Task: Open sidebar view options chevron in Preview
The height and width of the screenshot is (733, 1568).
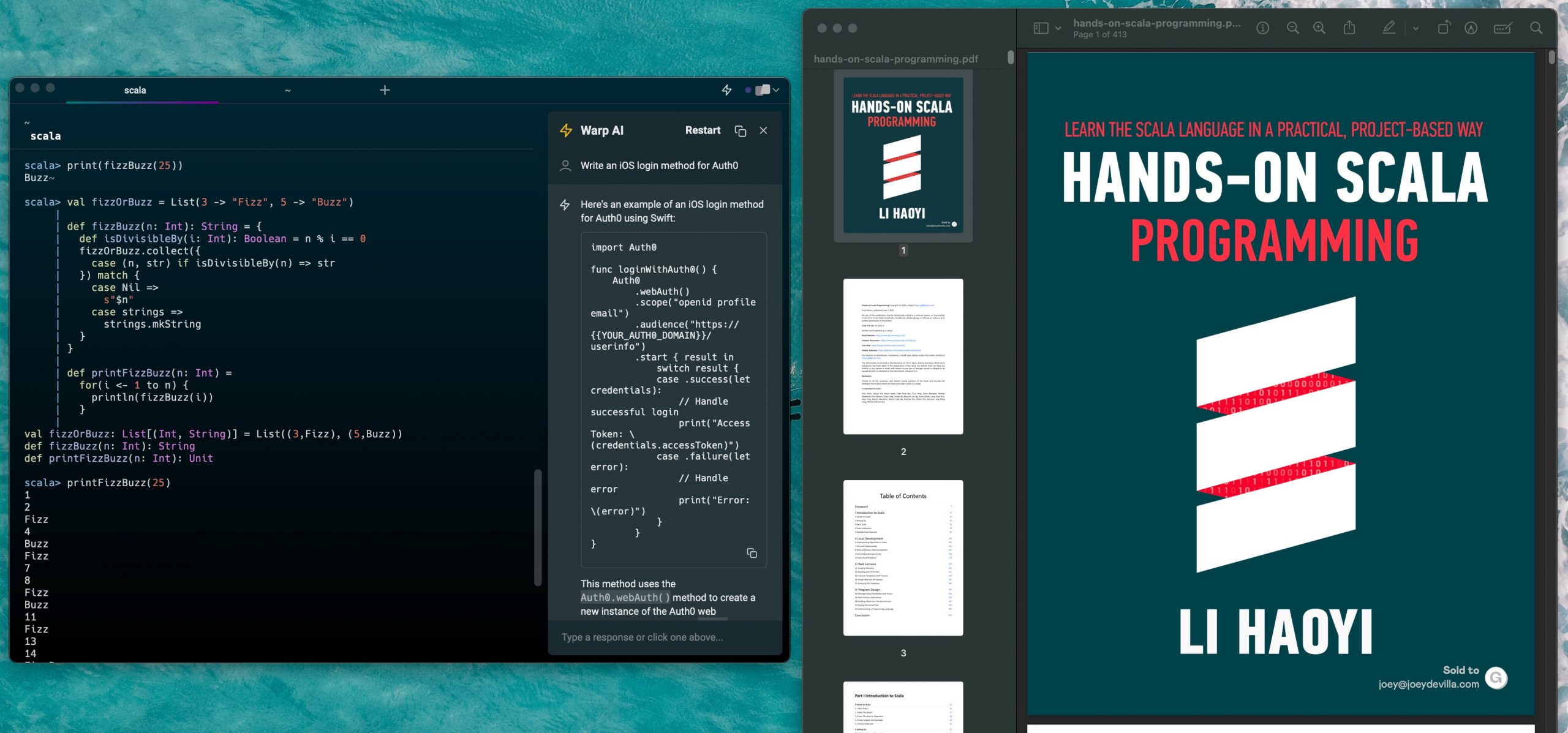Action: [1058, 28]
